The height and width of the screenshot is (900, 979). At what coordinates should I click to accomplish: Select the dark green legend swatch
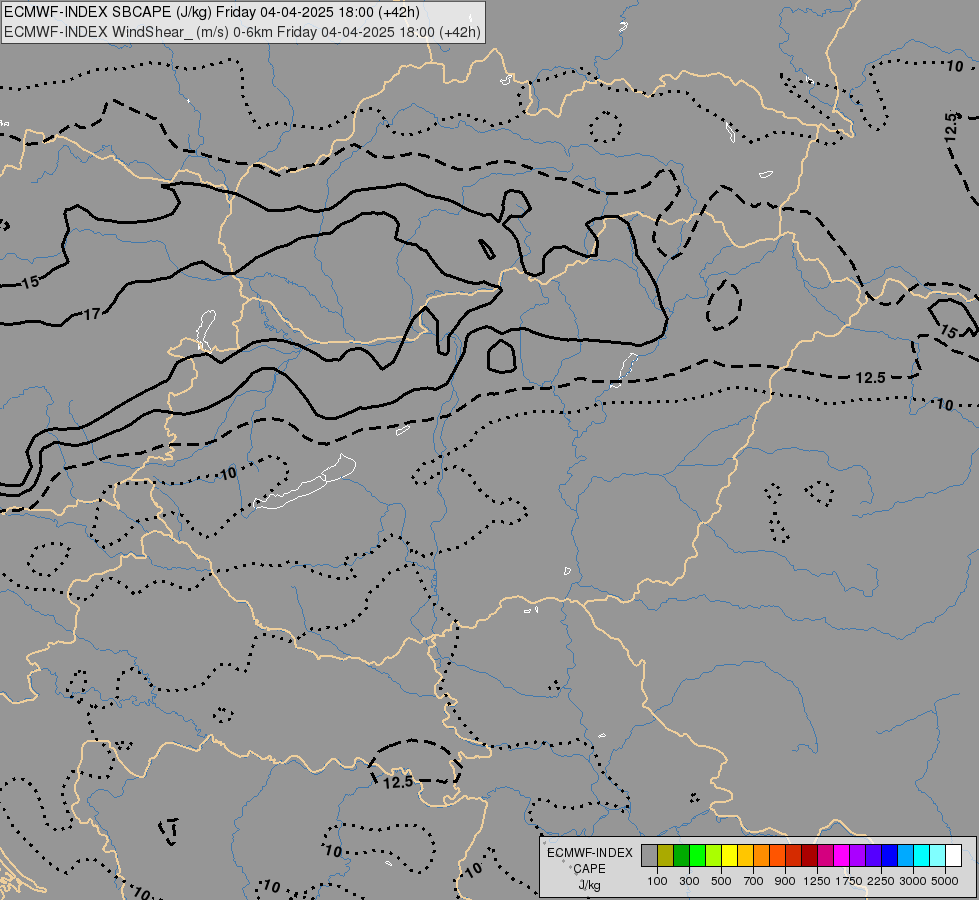click(681, 856)
